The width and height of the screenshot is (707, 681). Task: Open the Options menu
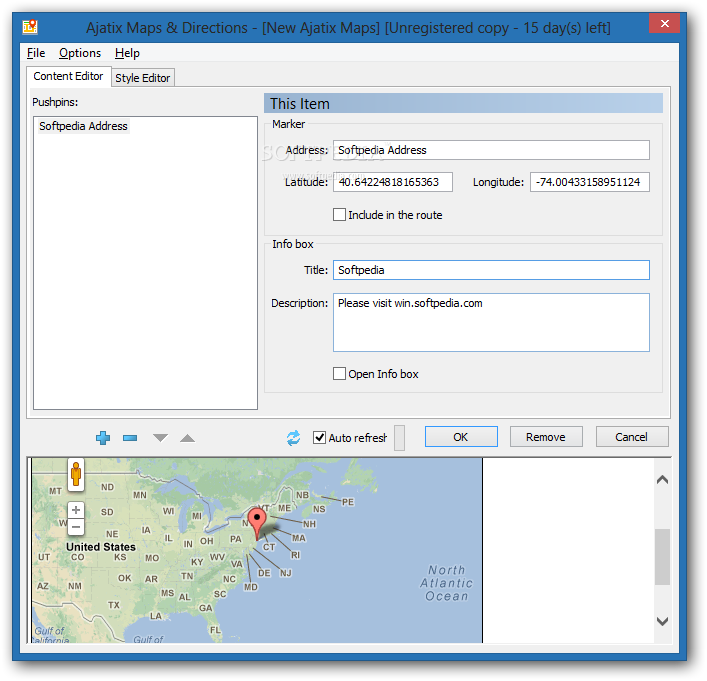coord(80,53)
